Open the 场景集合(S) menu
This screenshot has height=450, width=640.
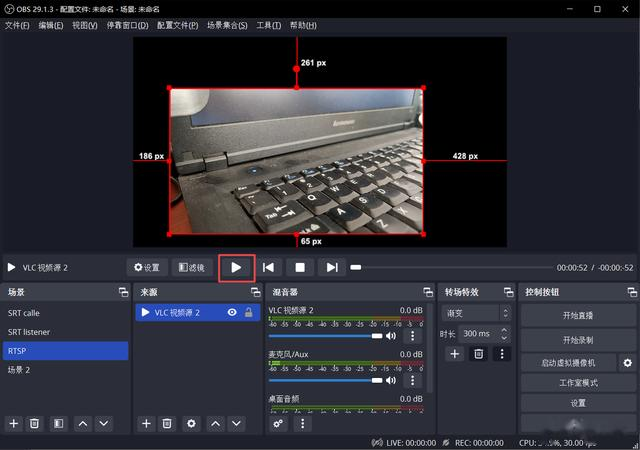pyautogui.click(x=227, y=25)
